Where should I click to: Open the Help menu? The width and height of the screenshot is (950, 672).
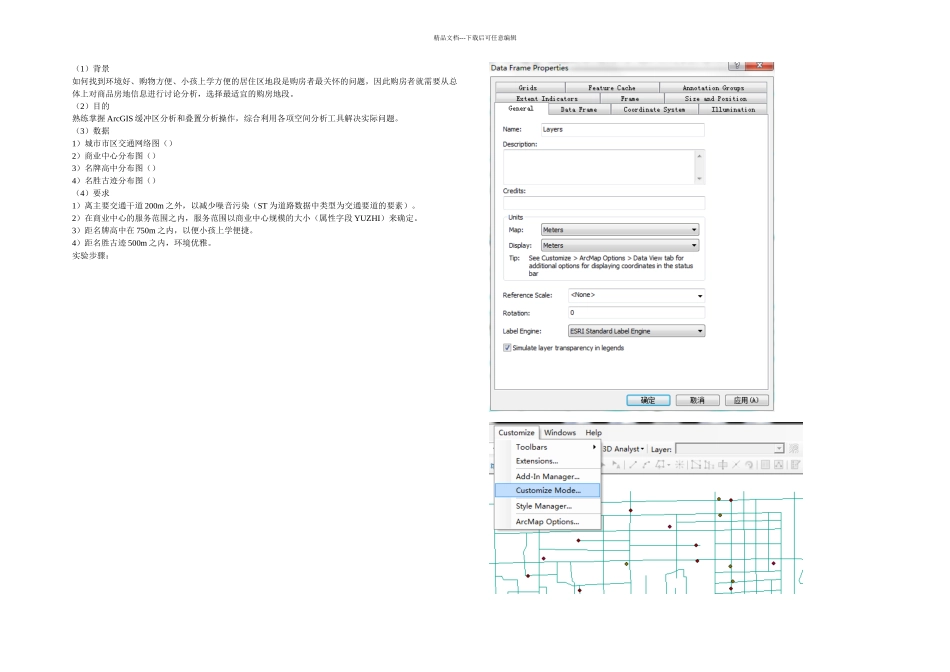594,433
